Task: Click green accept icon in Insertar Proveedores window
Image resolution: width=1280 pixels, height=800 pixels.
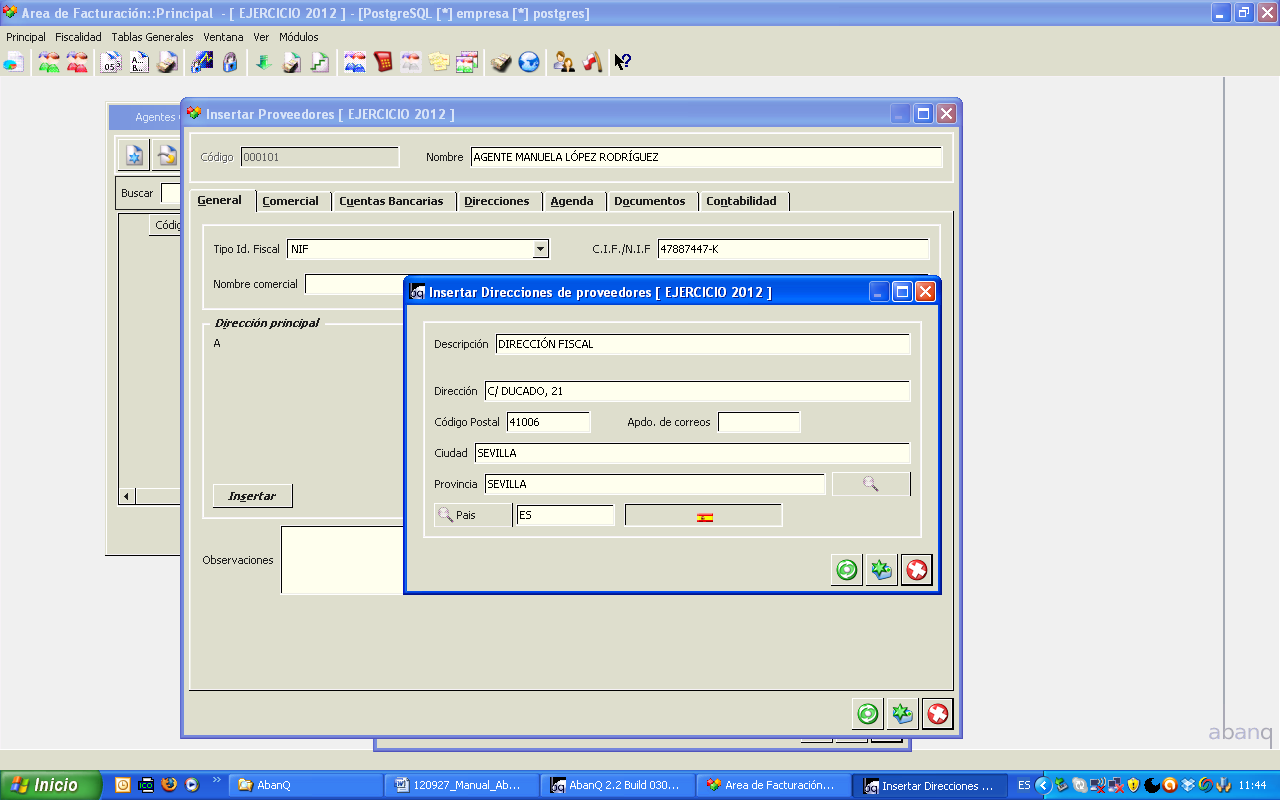Action: click(868, 714)
